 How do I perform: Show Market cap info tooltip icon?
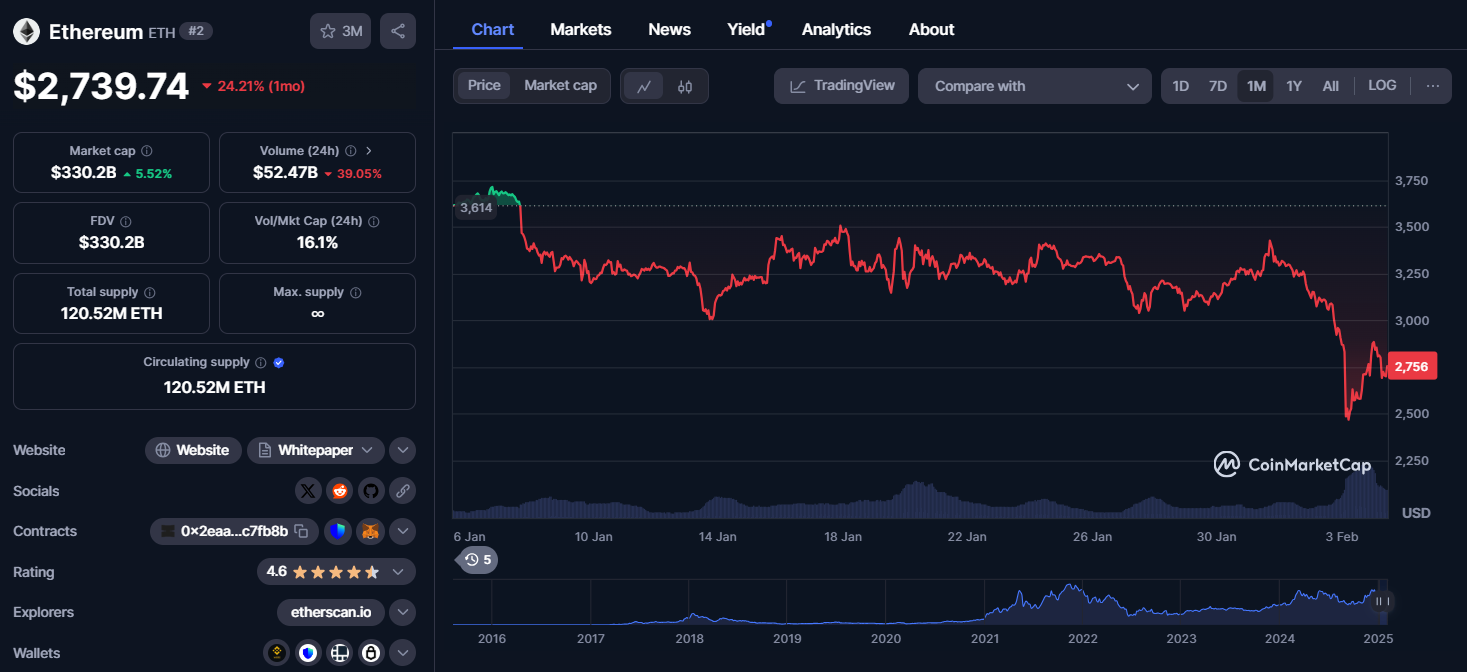click(x=147, y=151)
